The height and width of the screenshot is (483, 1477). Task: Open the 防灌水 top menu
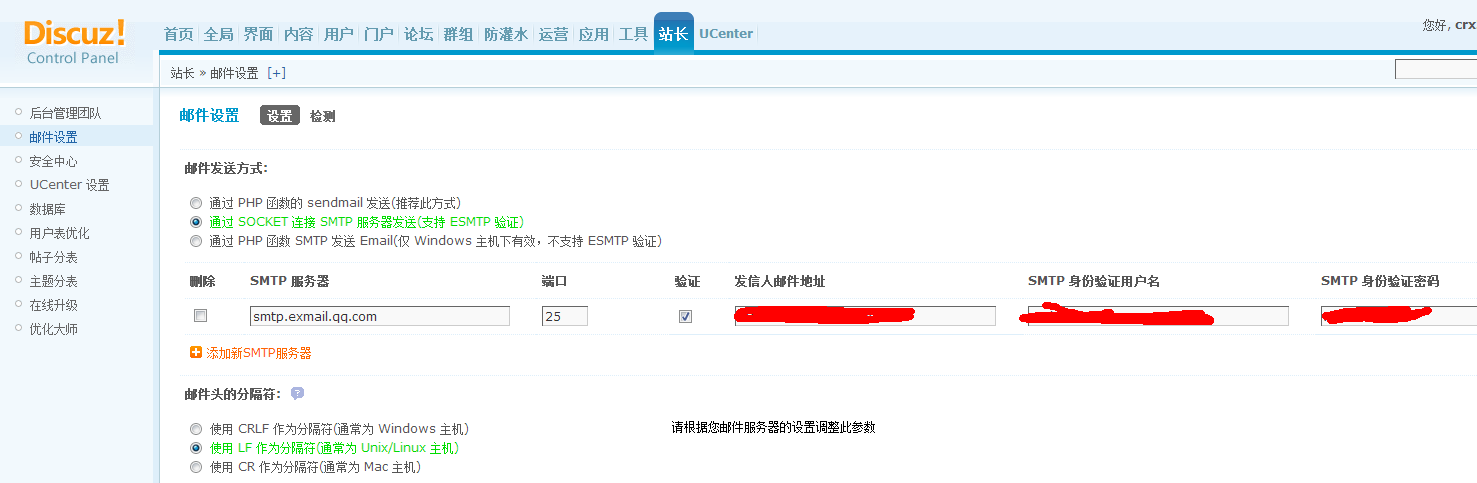506,34
